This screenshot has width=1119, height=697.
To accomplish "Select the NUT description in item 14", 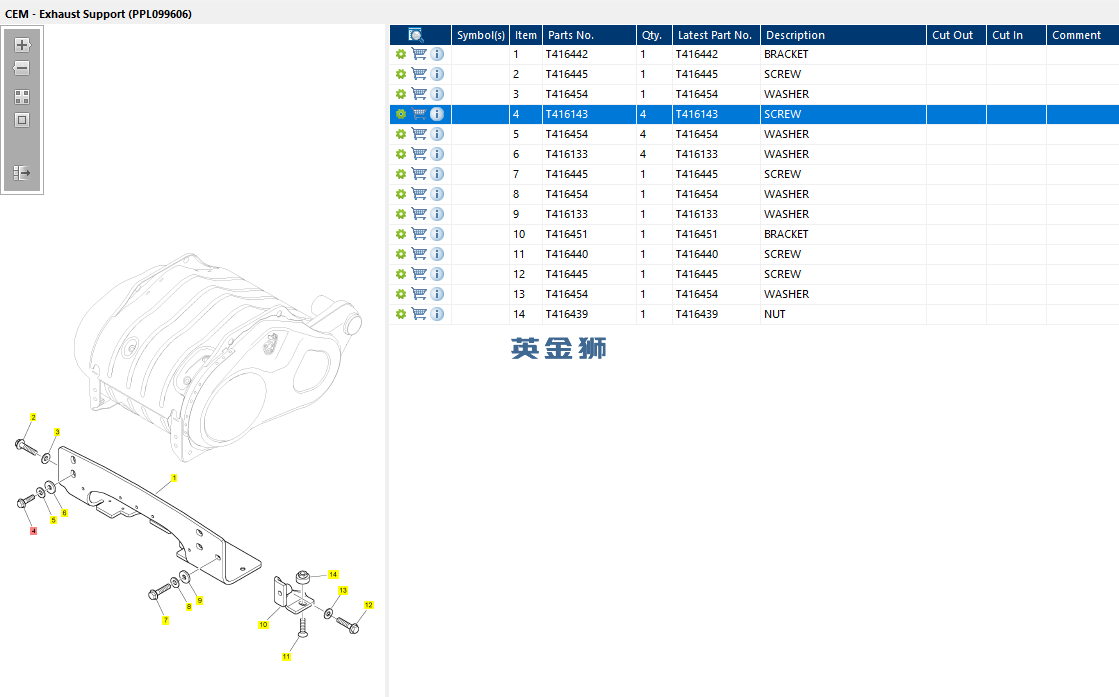I will (774, 314).
